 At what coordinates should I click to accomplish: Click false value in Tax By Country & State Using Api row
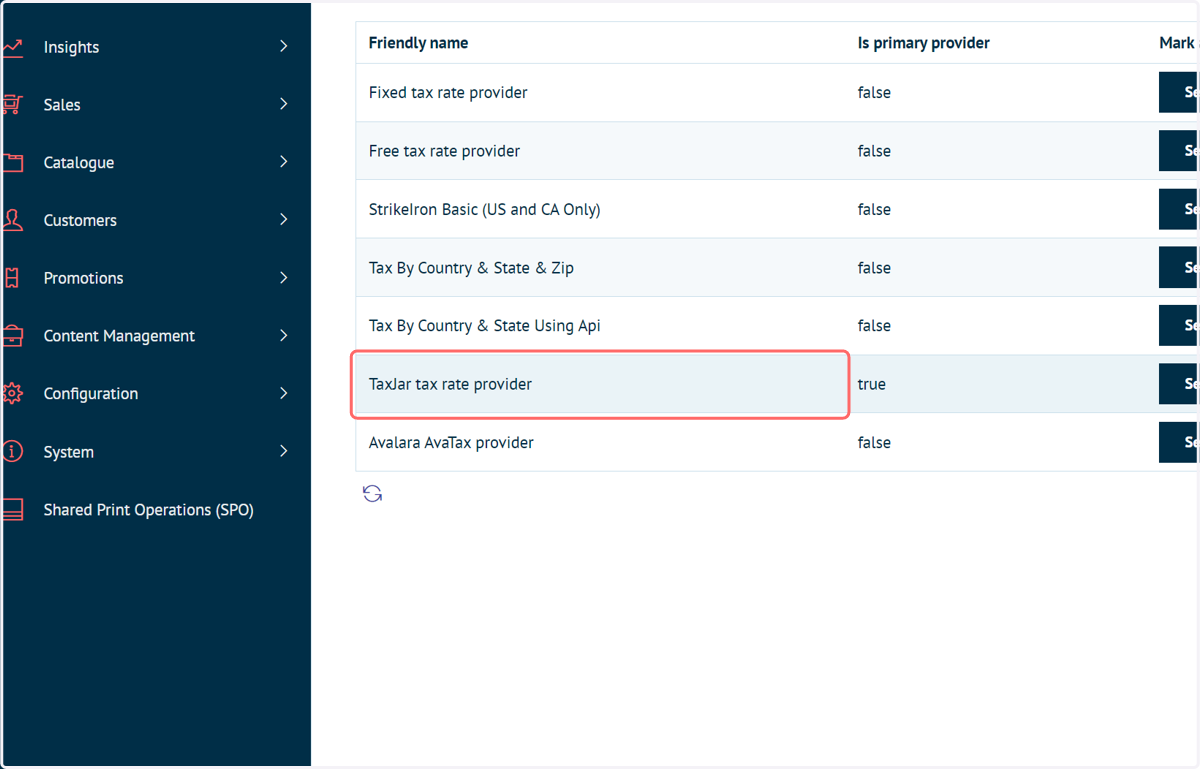pos(874,325)
